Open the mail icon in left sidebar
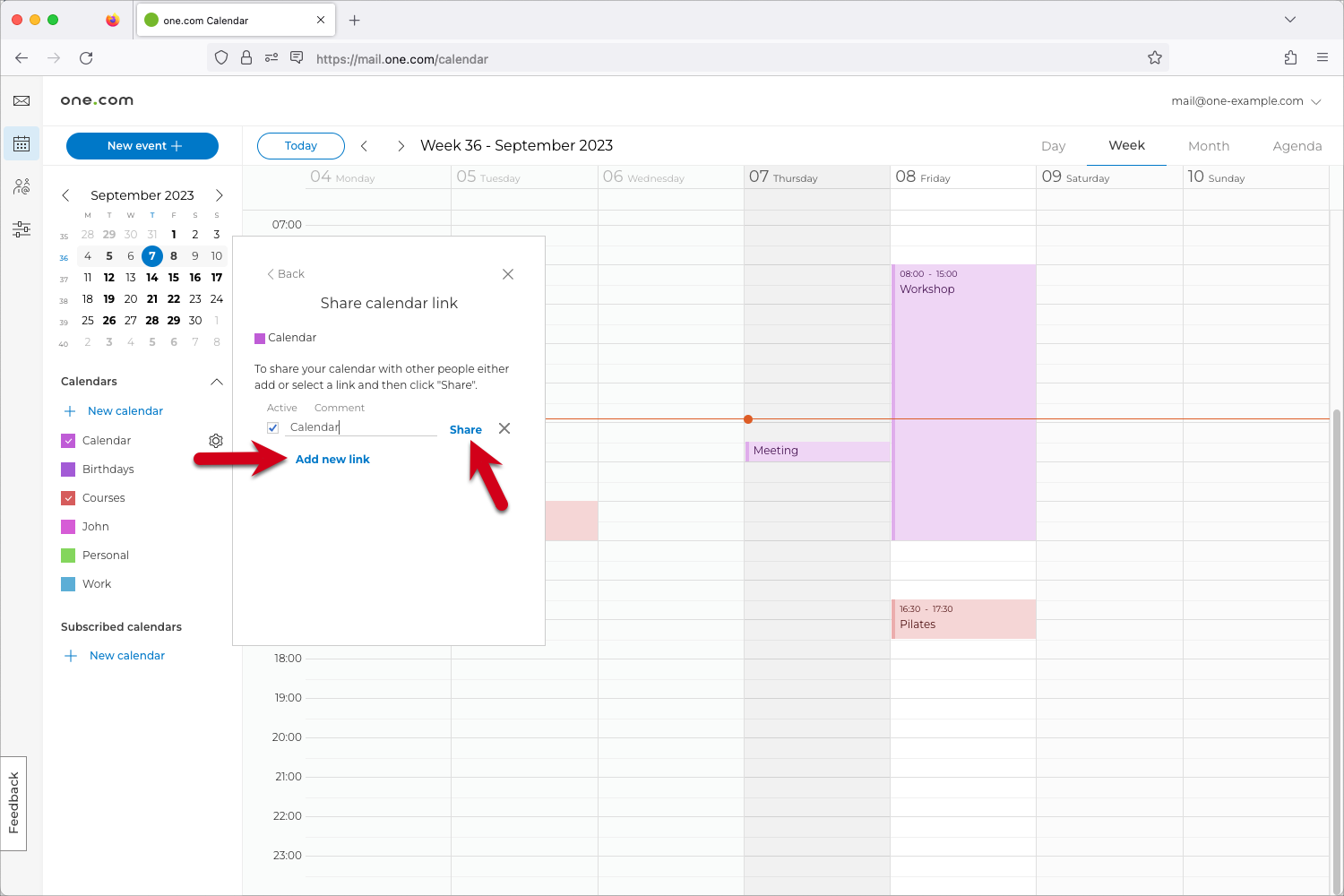The image size is (1344, 896). [x=22, y=101]
